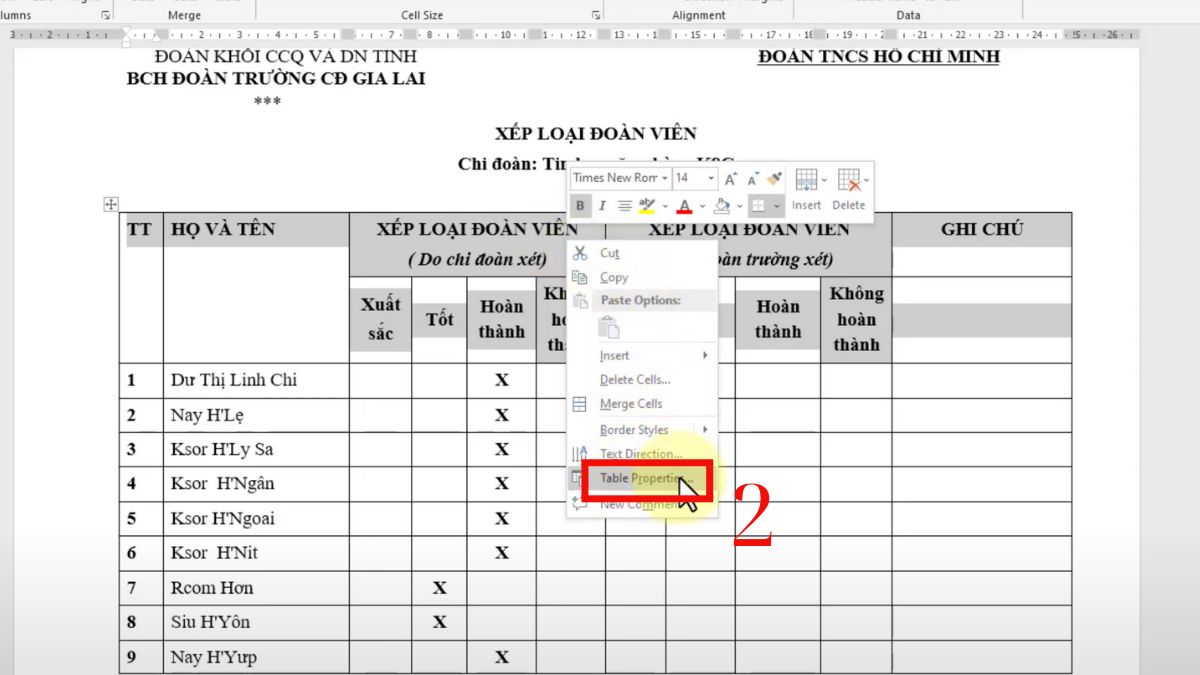Click the X mark in Siu H'Yôn row
Viewport: 1200px width, 675px height.
click(439, 622)
